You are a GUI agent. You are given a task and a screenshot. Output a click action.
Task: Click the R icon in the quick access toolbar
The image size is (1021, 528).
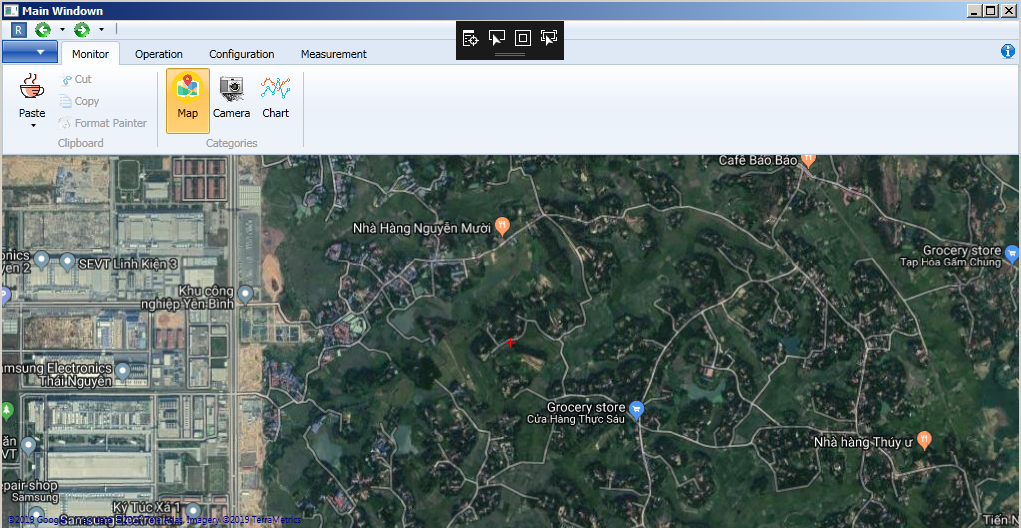coord(19,29)
